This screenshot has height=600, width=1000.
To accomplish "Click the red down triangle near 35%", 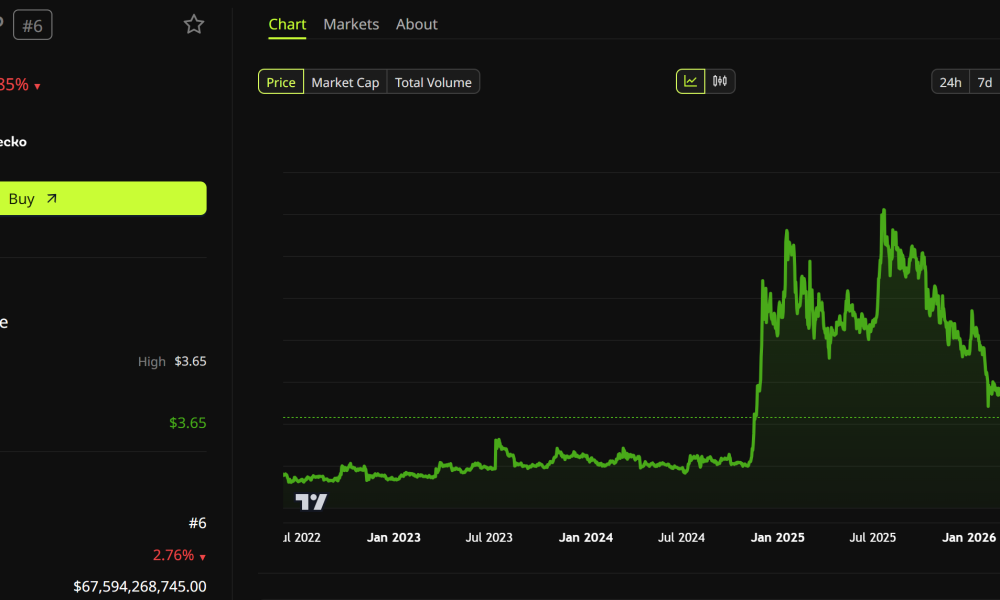I will 37,87.
